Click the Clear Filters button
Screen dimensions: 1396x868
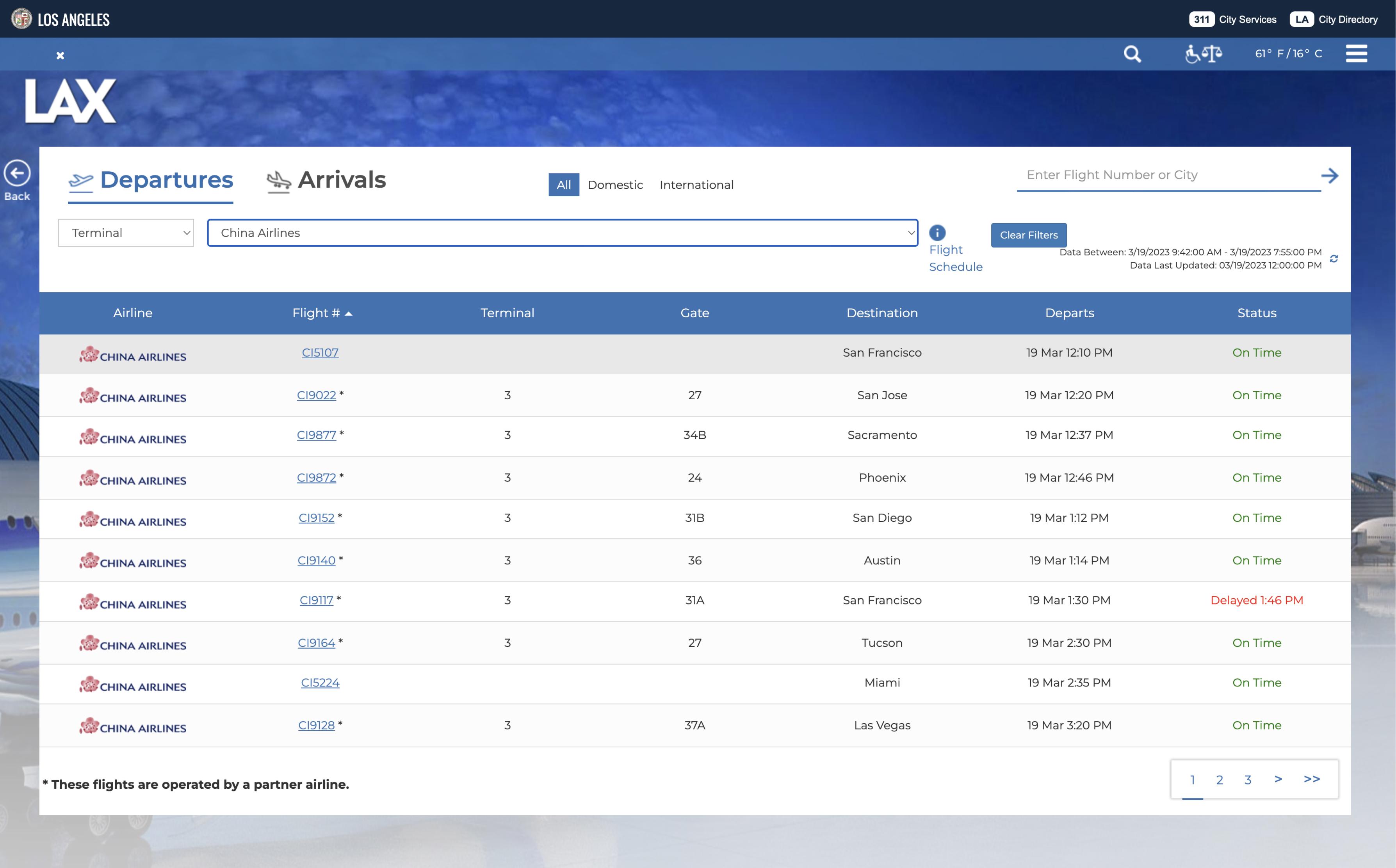(1029, 235)
